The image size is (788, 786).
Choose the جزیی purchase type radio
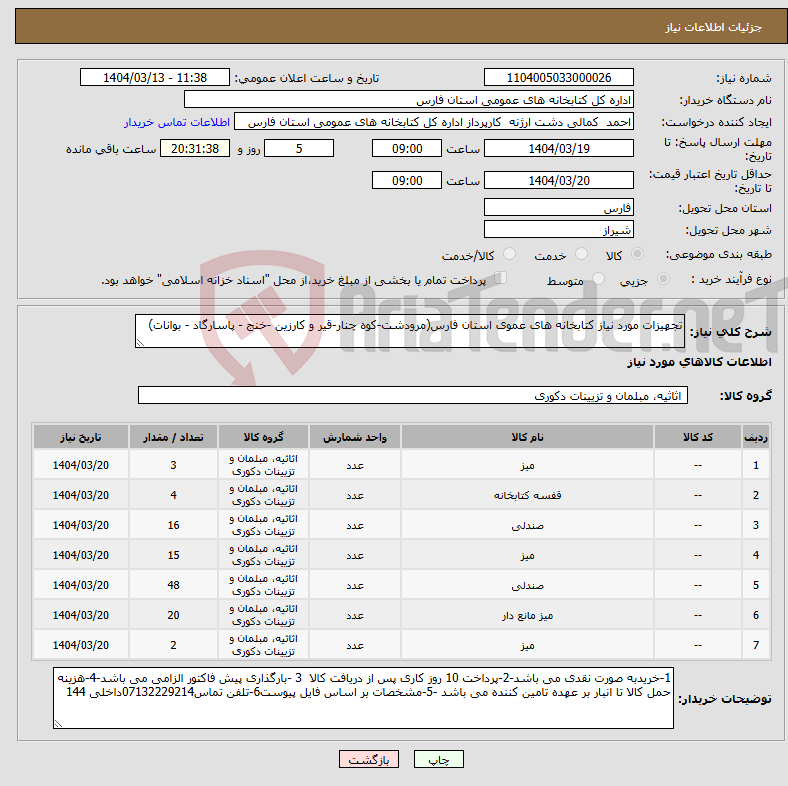point(663,279)
